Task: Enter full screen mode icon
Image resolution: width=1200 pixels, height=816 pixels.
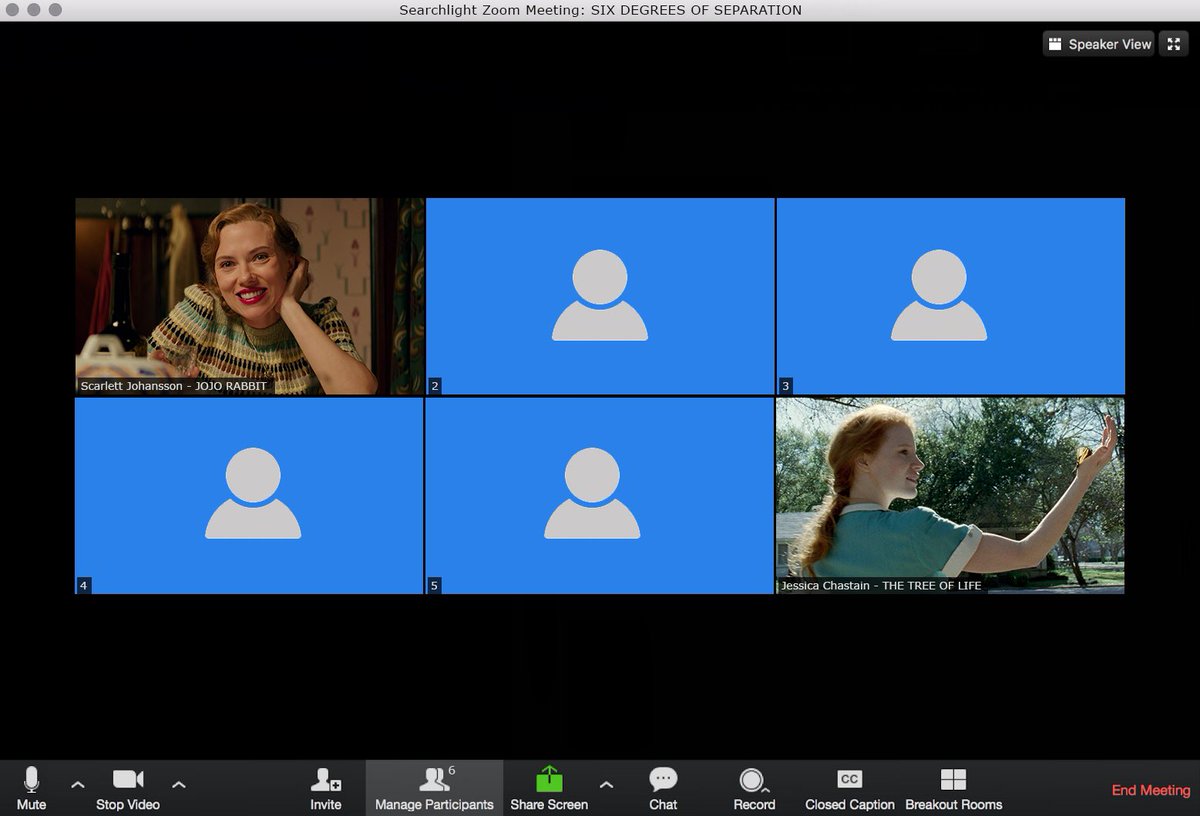Action: [x=1174, y=44]
